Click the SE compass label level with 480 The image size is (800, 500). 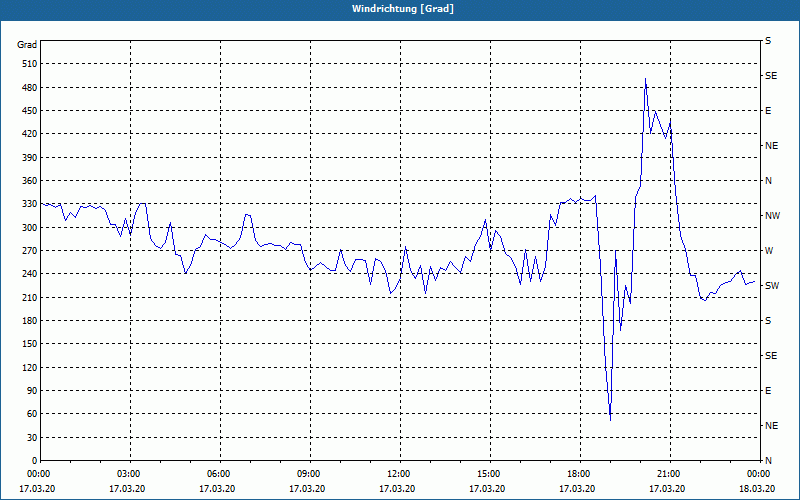click(771, 76)
